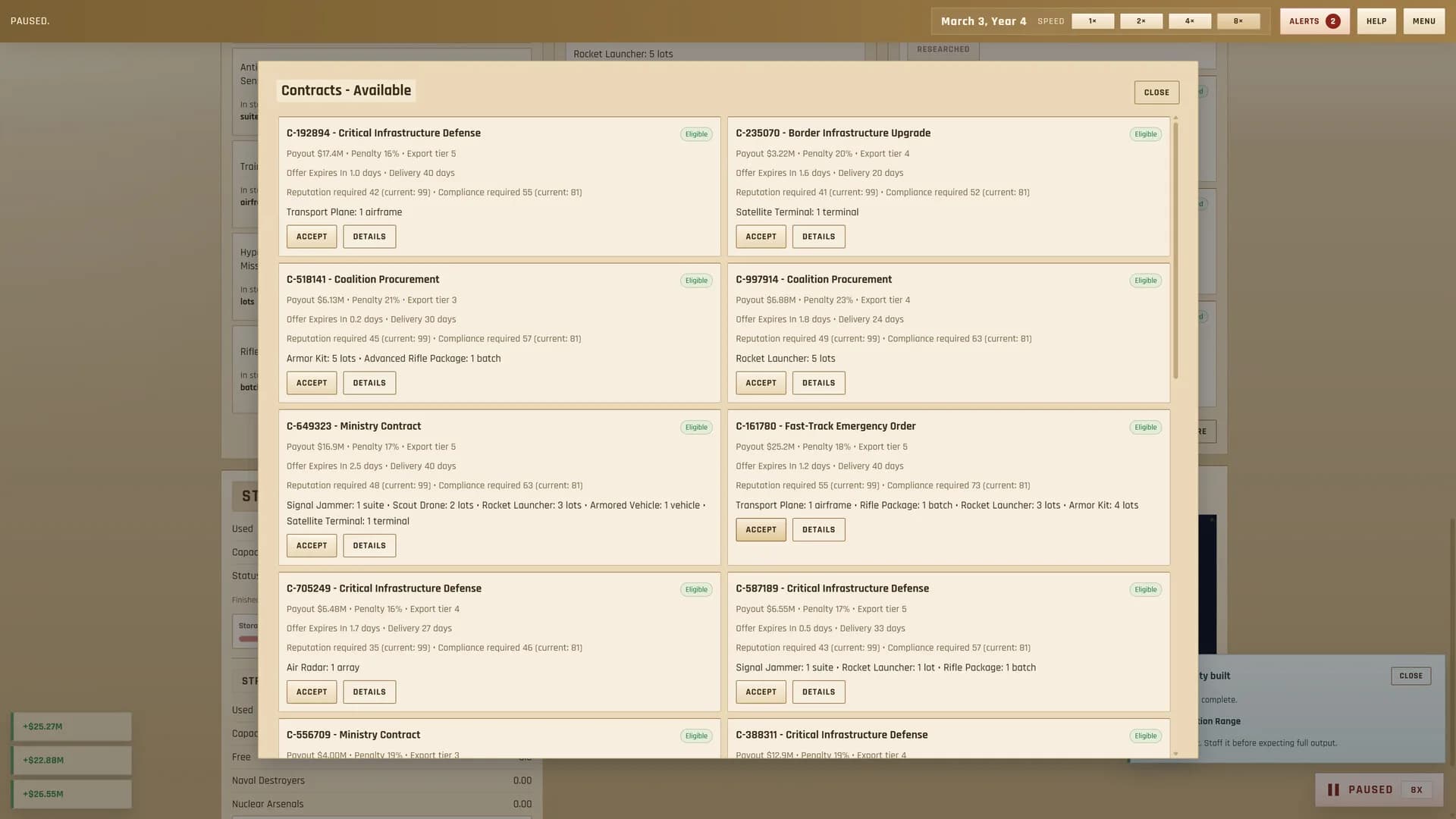Set game speed to 2×
1456x819 pixels.
click(1141, 21)
